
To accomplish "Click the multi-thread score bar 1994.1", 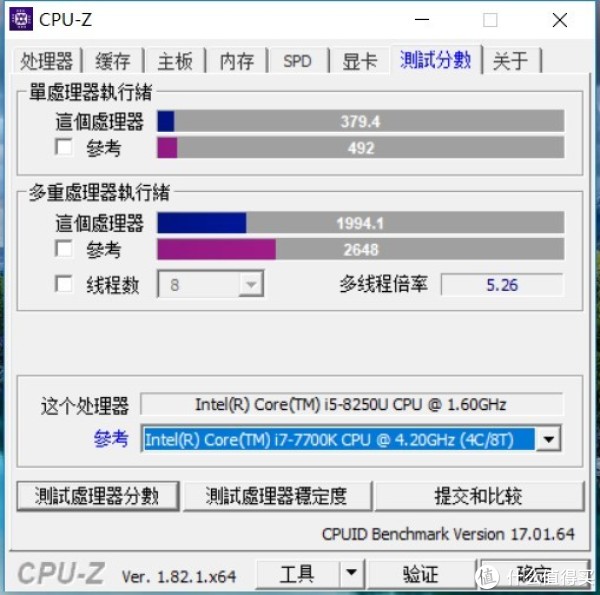I will [360, 223].
